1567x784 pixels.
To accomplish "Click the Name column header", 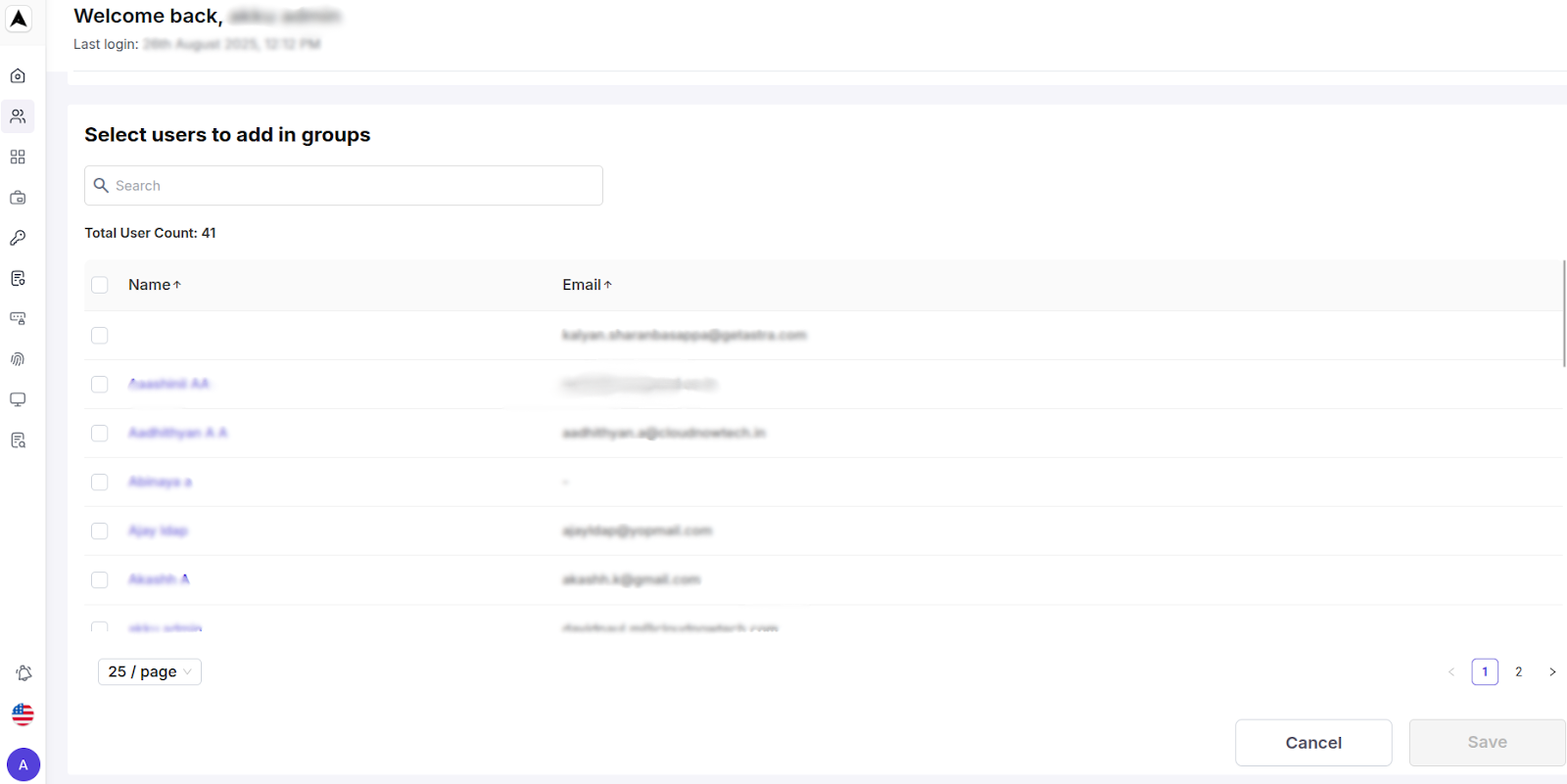I will point(149,285).
